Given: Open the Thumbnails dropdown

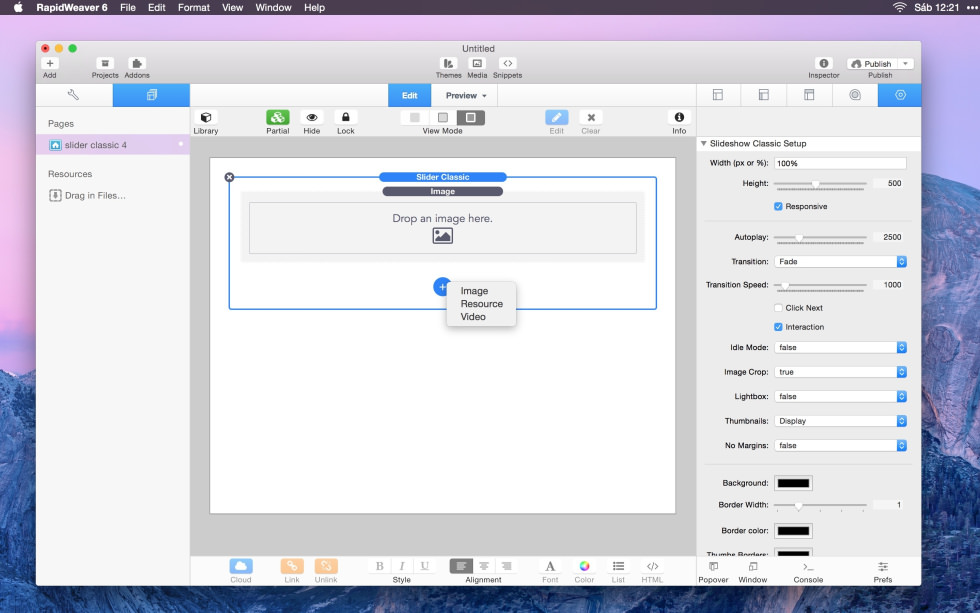Looking at the screenshot, I should tap(840, 421).
